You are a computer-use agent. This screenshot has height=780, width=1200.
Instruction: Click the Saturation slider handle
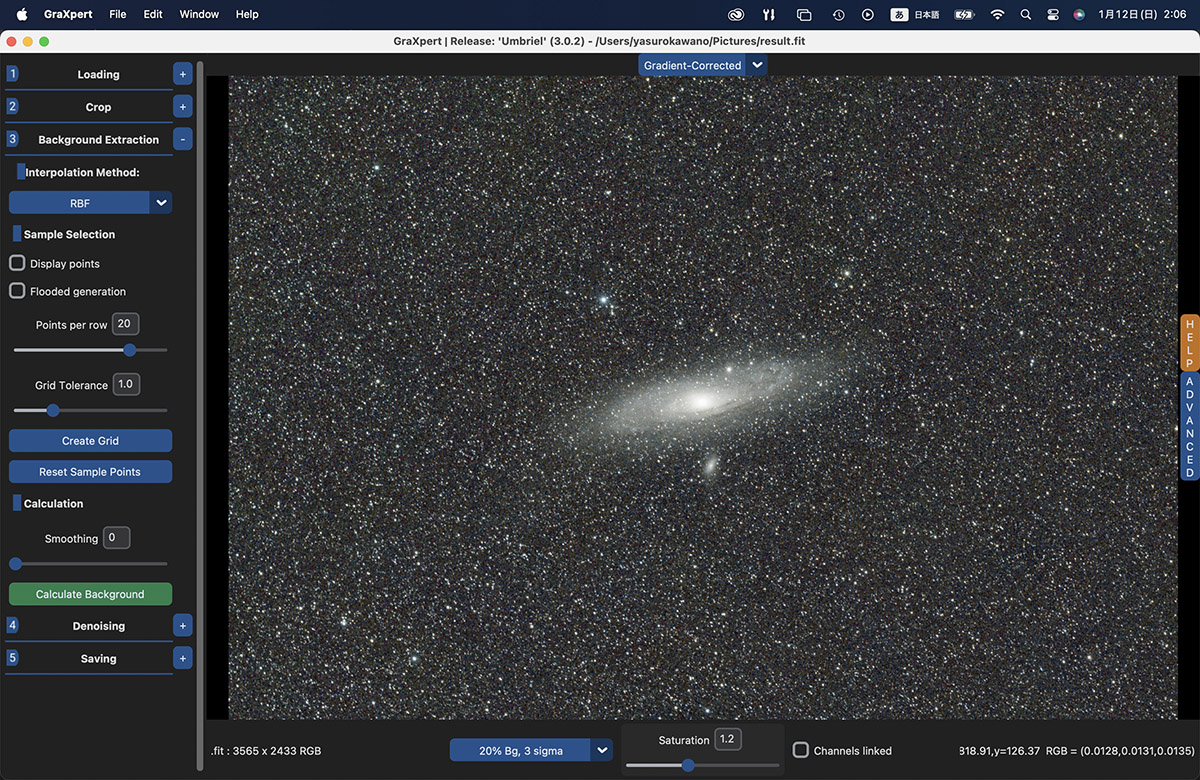point(687,765)
